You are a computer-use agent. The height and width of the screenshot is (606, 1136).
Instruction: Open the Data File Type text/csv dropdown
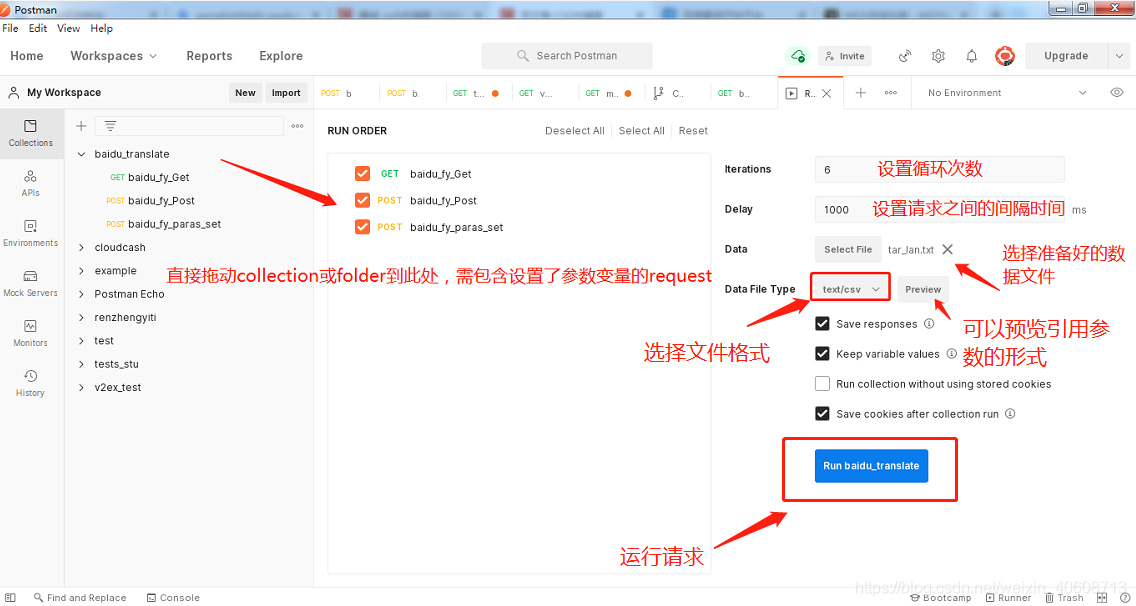851,289
